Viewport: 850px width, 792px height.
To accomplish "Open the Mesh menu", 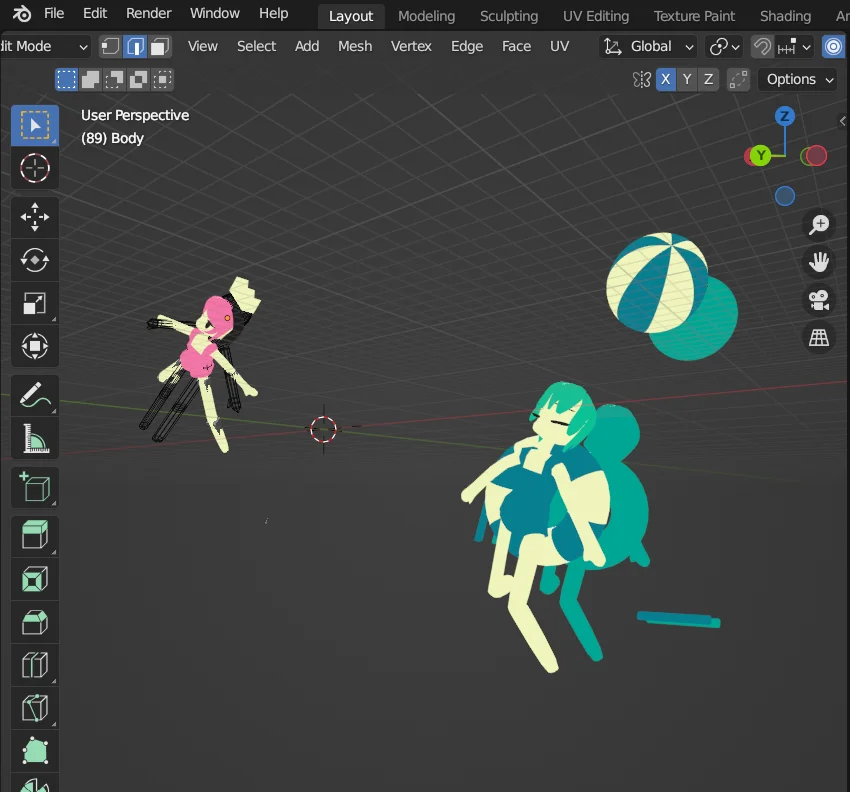I will pyautogui.click(x=354, y=46).
